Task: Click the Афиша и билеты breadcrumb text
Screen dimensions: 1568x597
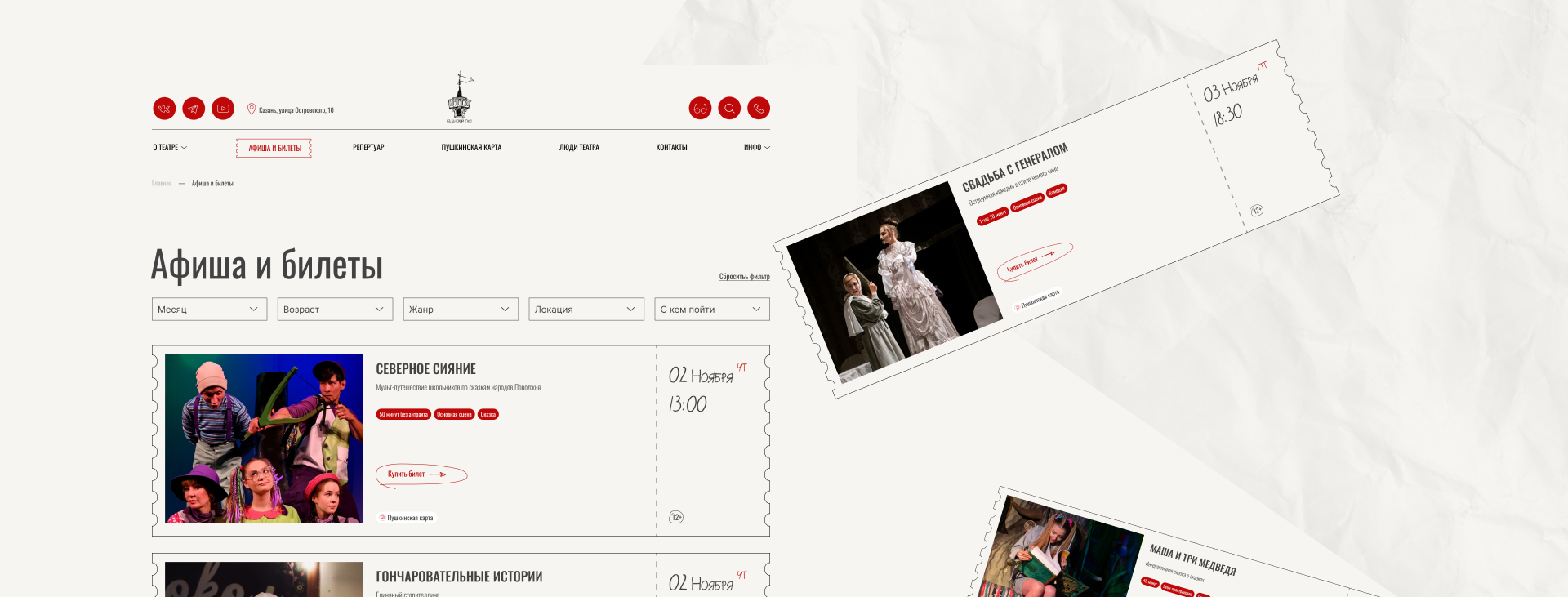Action: click(x=212, y=184)
